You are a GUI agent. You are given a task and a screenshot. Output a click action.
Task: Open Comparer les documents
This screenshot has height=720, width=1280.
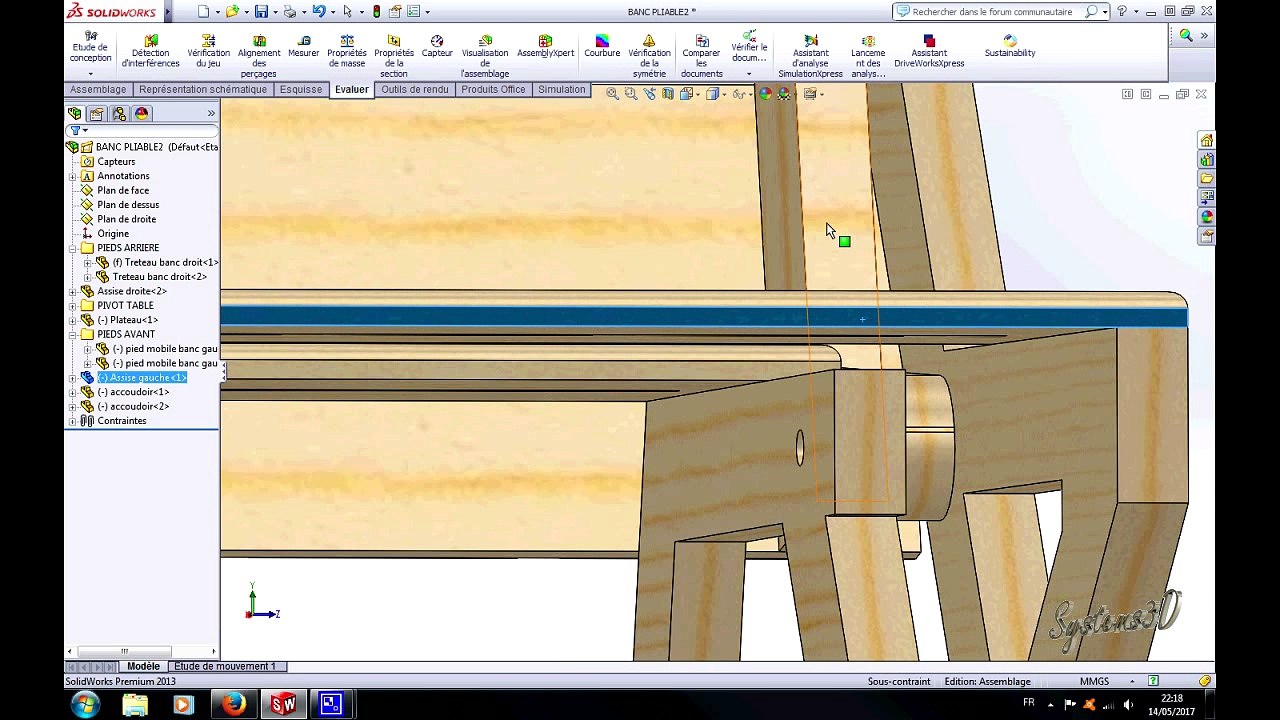pos(701,57)
